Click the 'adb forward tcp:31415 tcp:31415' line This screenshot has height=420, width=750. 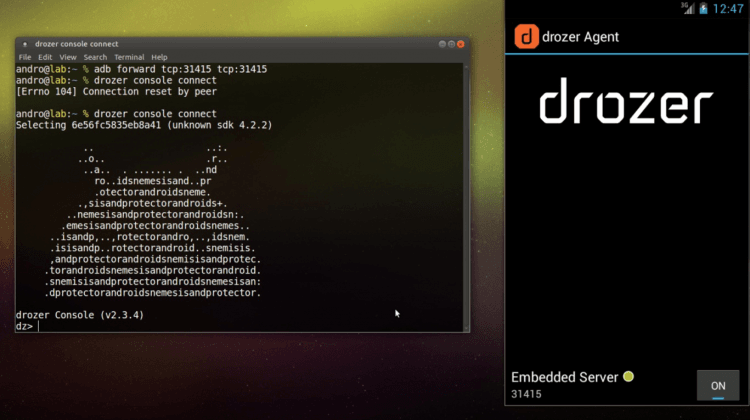tap(142, 69)
